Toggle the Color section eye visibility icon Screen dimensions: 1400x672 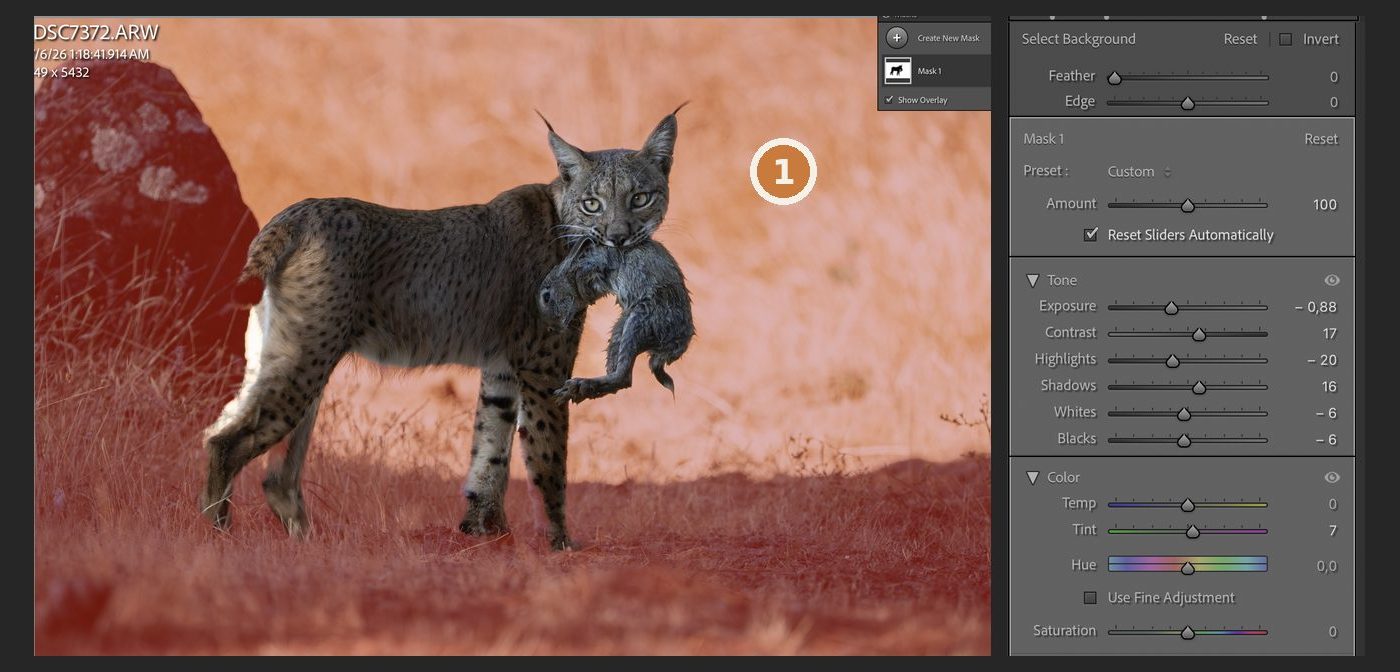(1331, 478)
